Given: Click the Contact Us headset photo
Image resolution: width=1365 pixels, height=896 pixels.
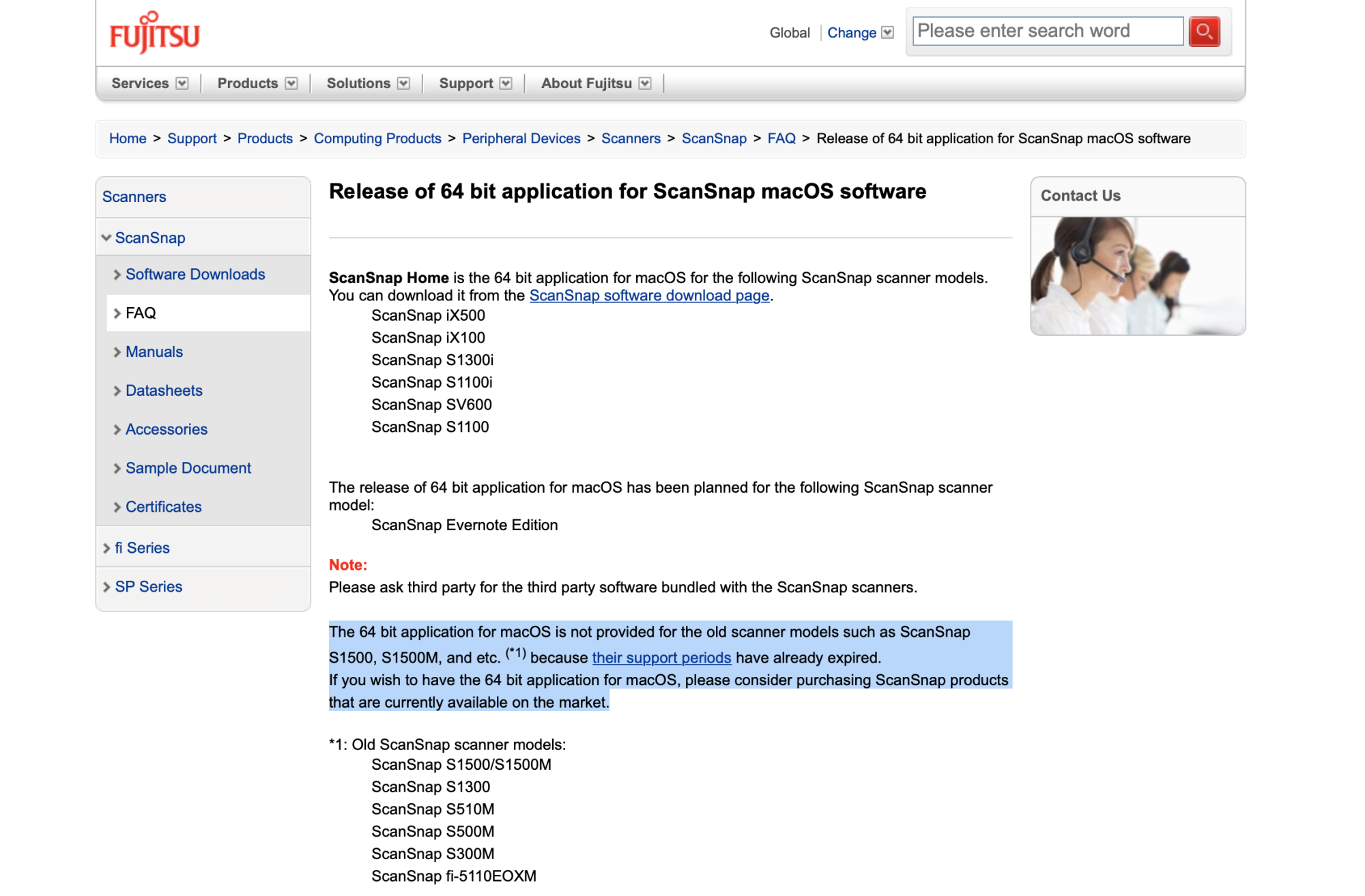Looking at the screenshot, I should 1137,276.
